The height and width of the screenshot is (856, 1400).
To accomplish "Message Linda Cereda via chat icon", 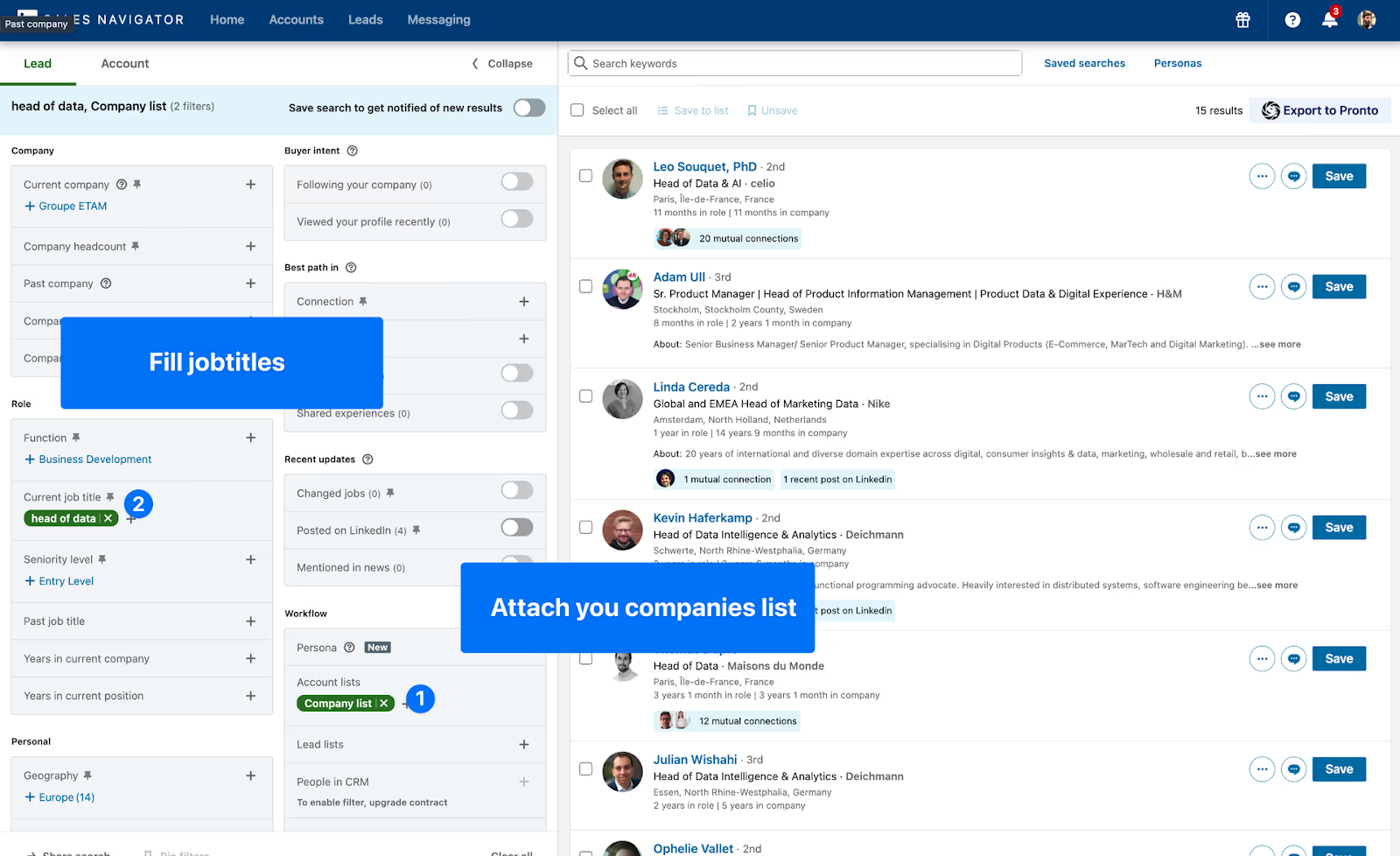I will point(1293,396).
